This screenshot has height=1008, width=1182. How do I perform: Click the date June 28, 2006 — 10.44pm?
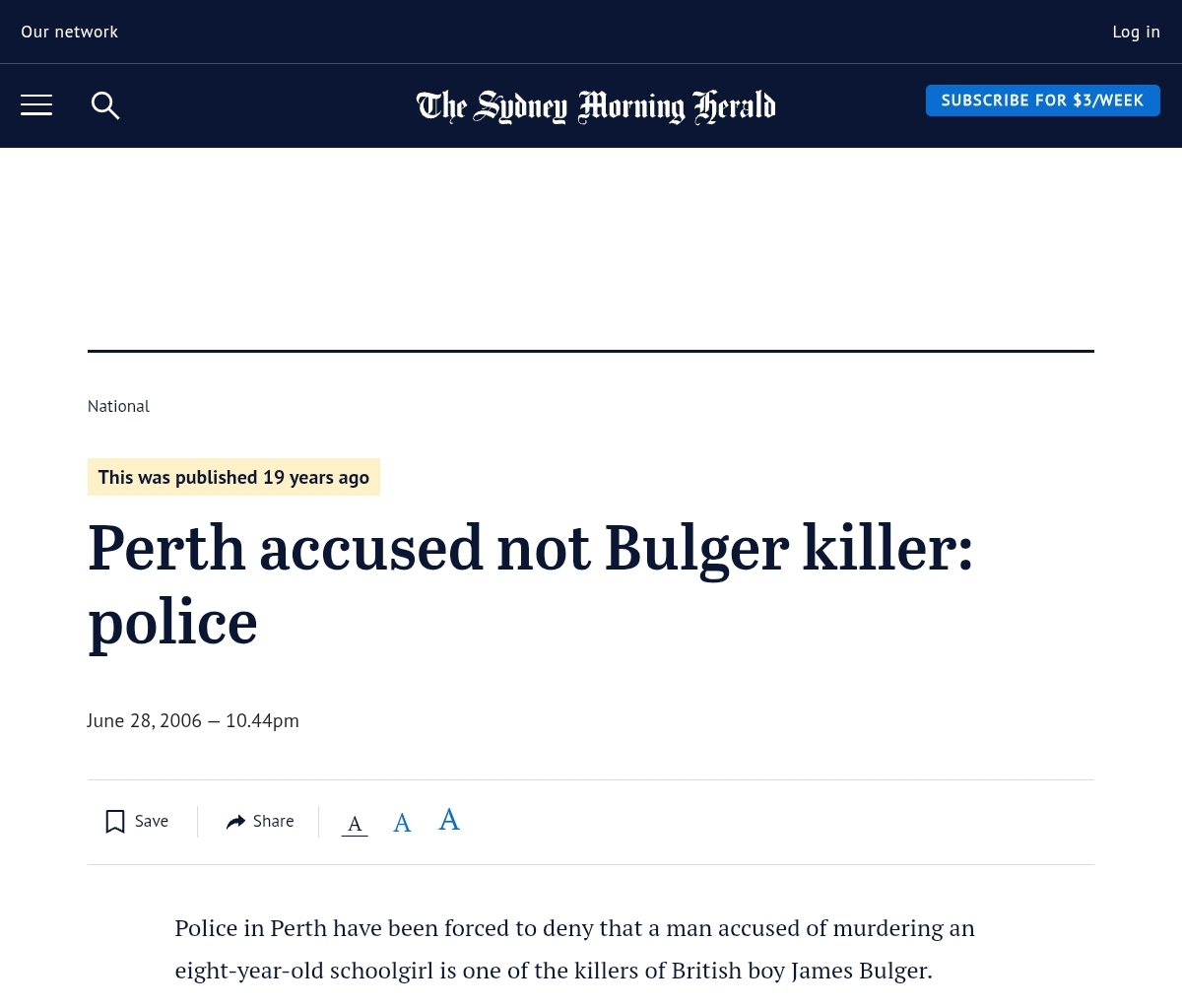(193, 721)
